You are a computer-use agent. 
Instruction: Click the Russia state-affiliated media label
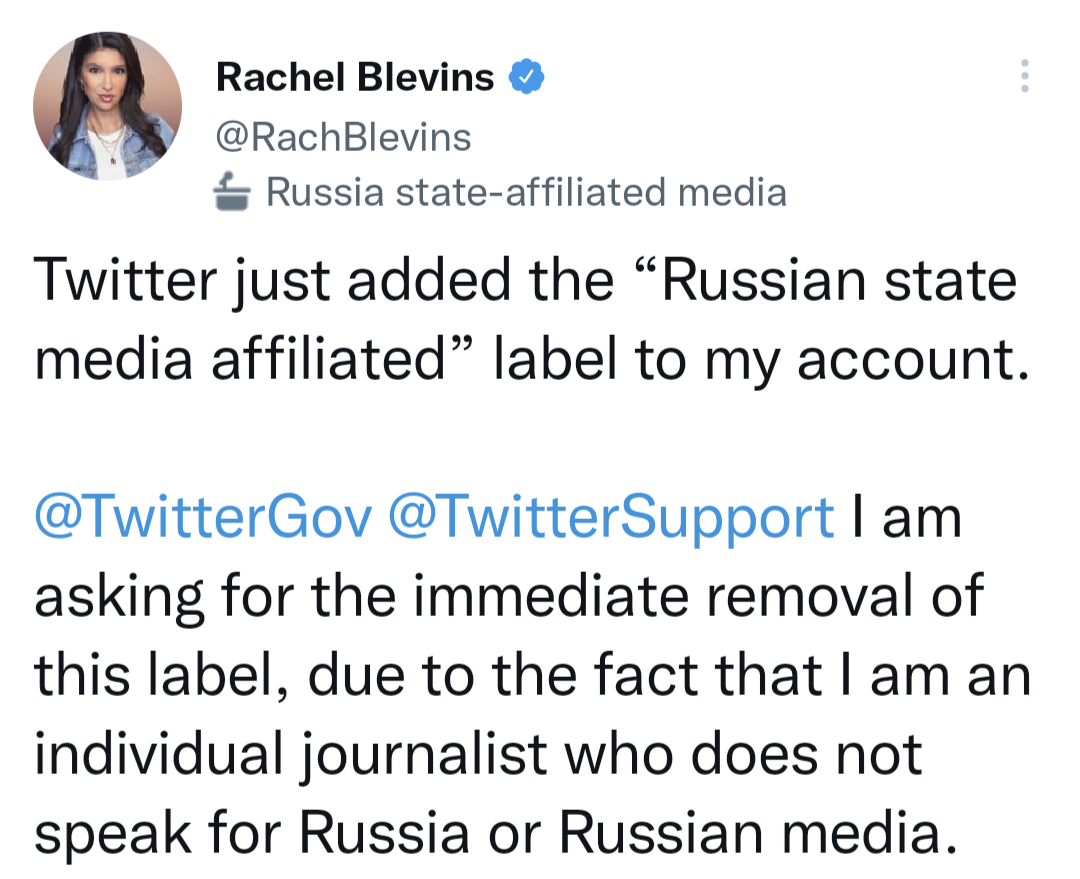525,192
